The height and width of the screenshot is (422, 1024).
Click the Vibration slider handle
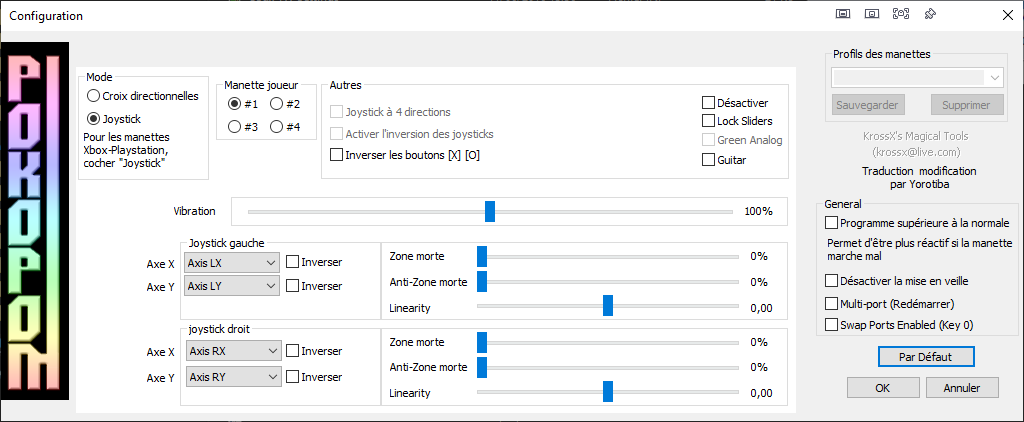(490, 212)
